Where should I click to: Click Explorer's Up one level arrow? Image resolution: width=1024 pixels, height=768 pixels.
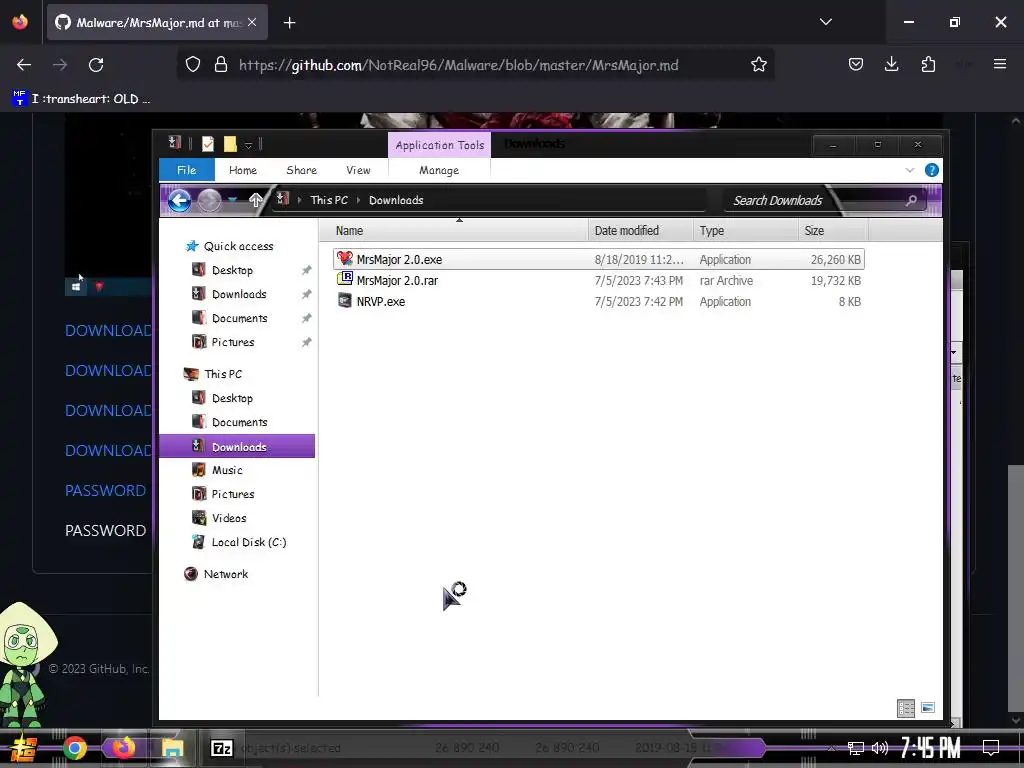coord(255,200)
